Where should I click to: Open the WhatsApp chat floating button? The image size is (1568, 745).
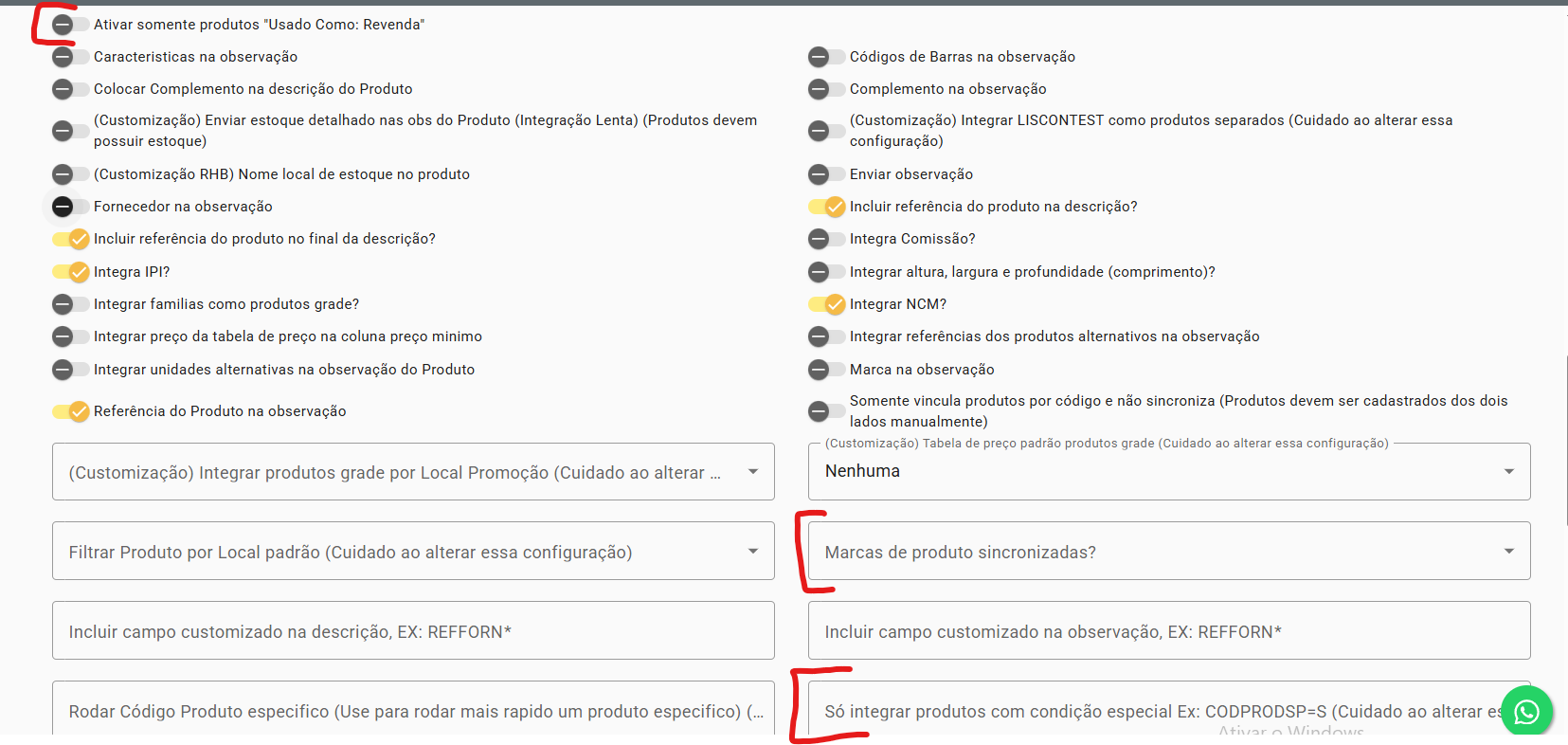[1526, 711]
